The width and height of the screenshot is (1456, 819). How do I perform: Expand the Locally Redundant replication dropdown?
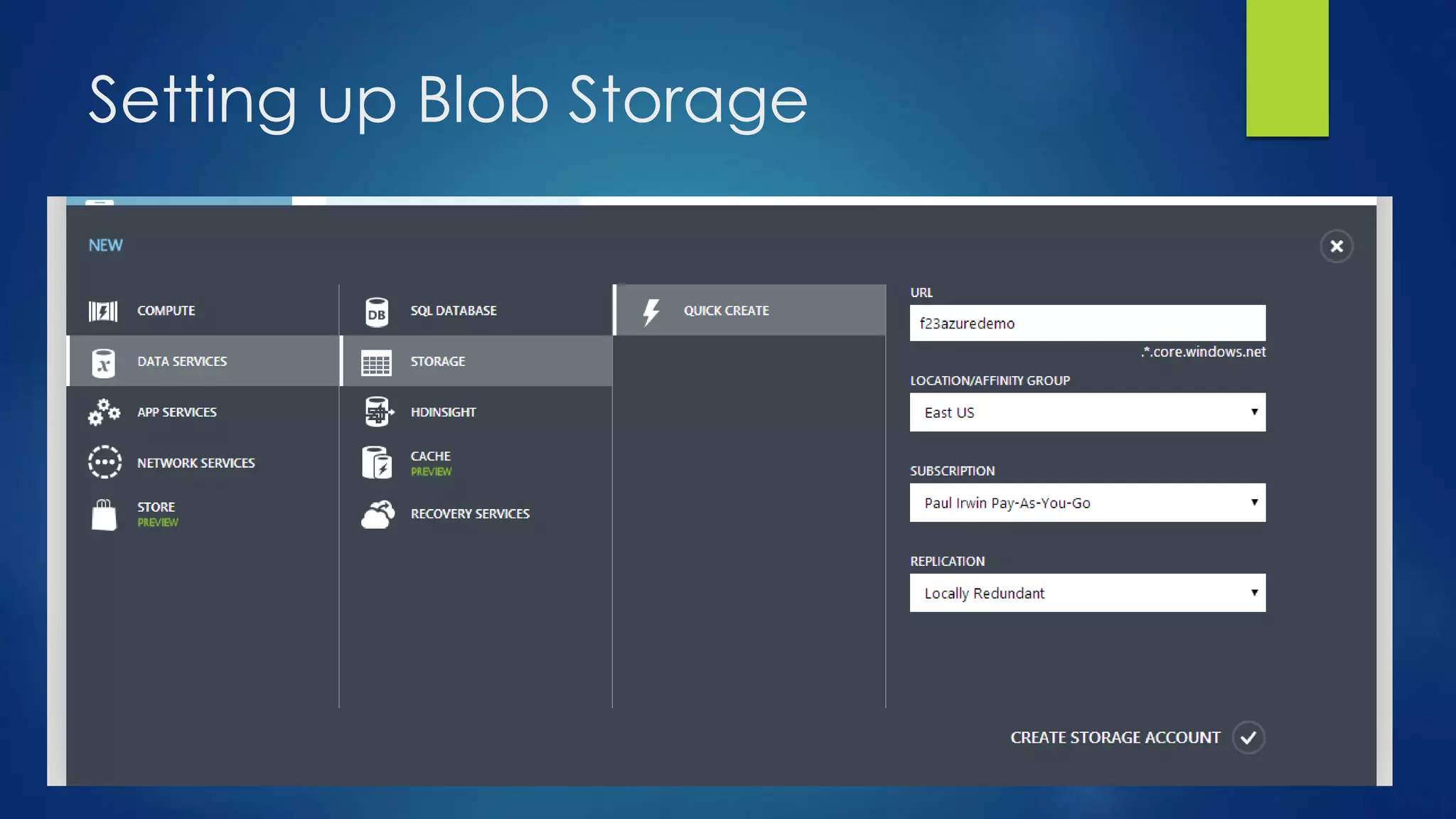pyautogui.click(x=1087, y=593)
